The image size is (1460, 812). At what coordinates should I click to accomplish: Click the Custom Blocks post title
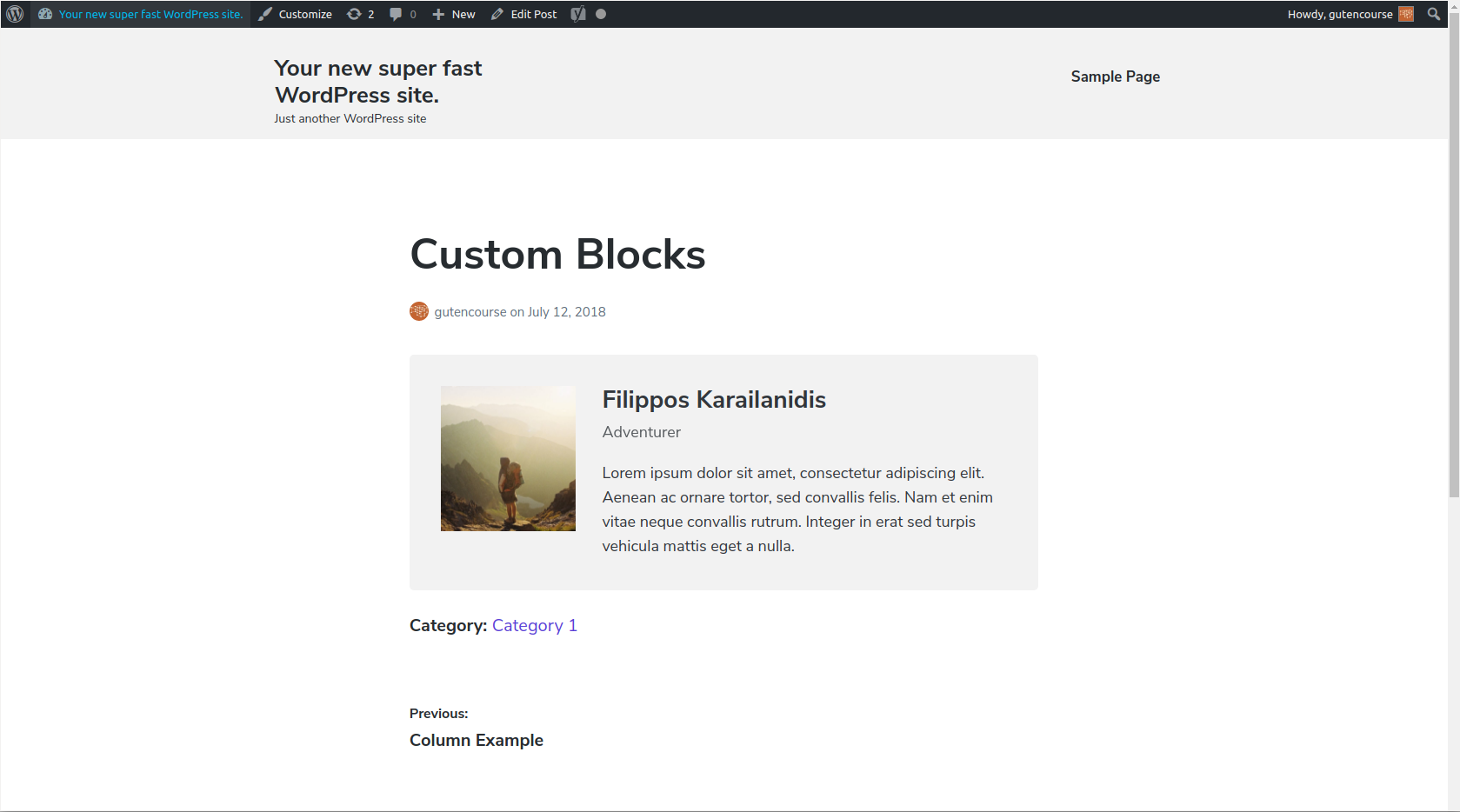point(557,255)
